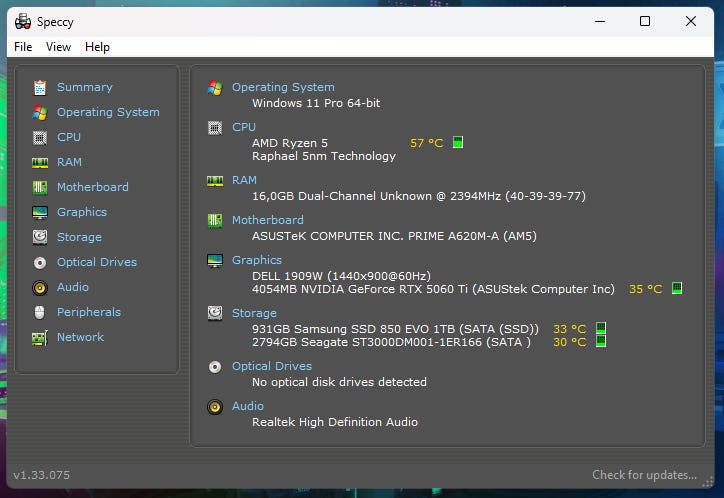Click the 33 °C Samsung SSD temperature value
The height and width of the screenshot is (498, 724).
click(x=570, y=329)
